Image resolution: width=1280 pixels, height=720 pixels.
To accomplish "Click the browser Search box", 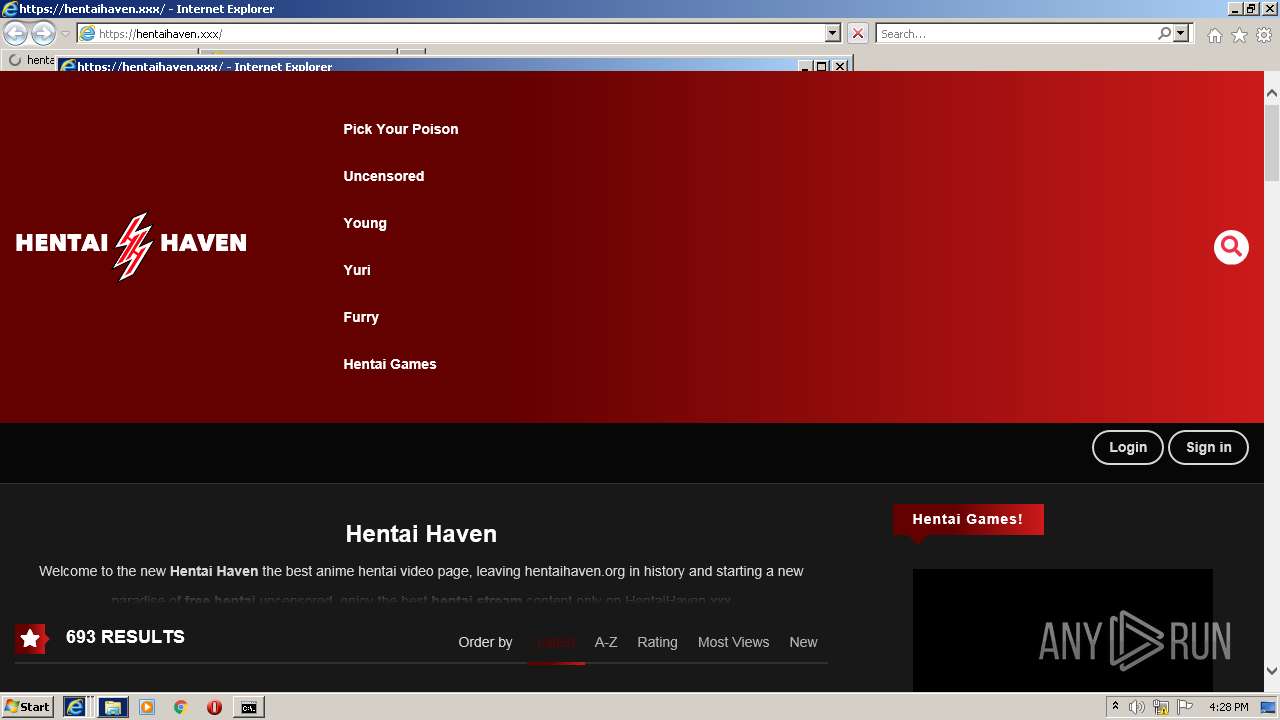I will 1015,33.
